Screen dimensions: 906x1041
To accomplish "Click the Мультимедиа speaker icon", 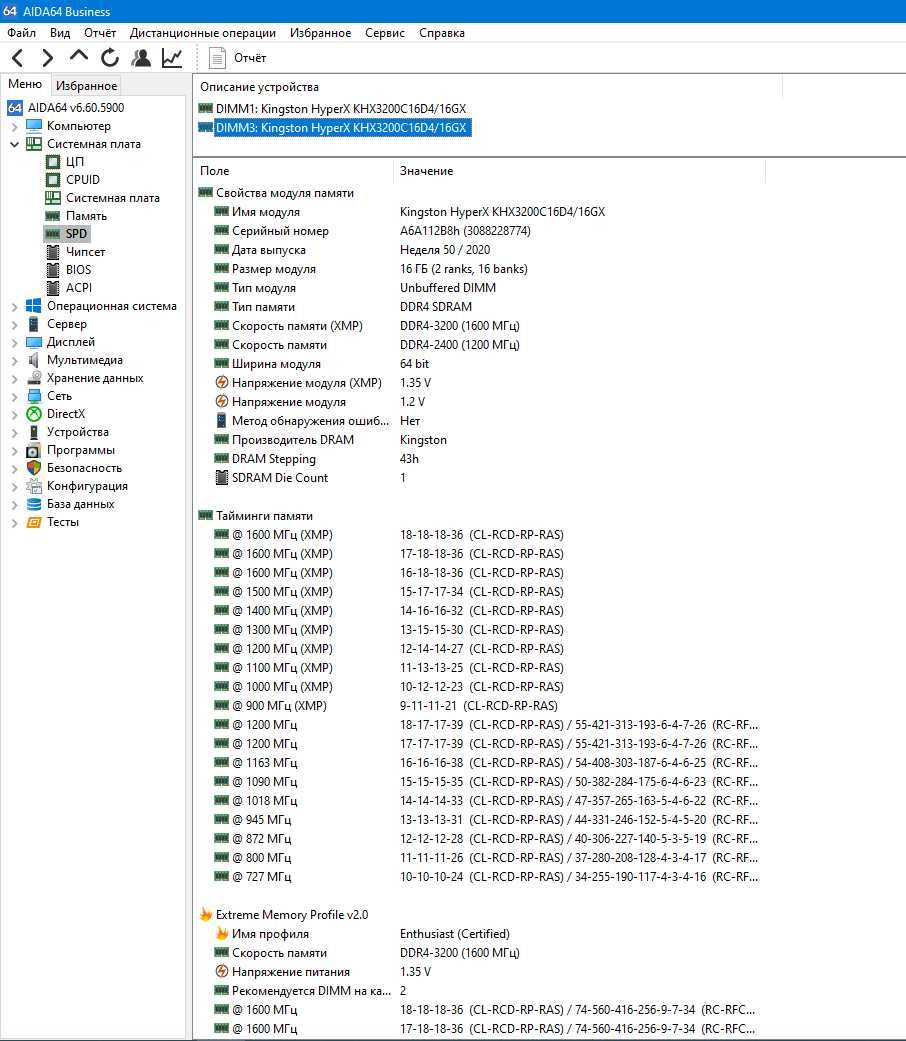I will (x=34, y=360).
